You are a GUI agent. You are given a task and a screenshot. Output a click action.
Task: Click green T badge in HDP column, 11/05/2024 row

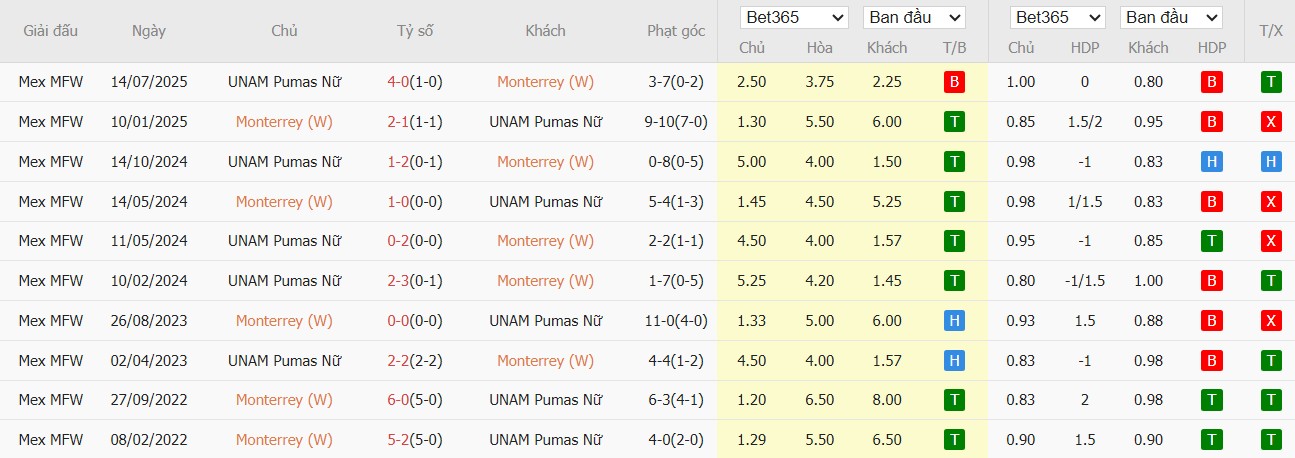click(1212, 241)
